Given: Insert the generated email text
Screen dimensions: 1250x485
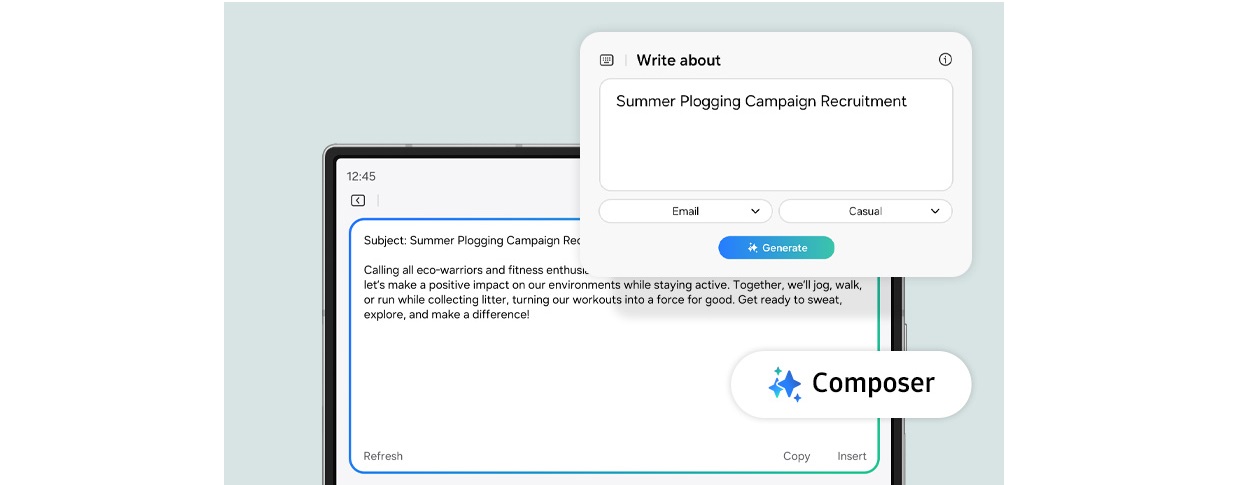Looking at the screenshot, I should point(852,456).
